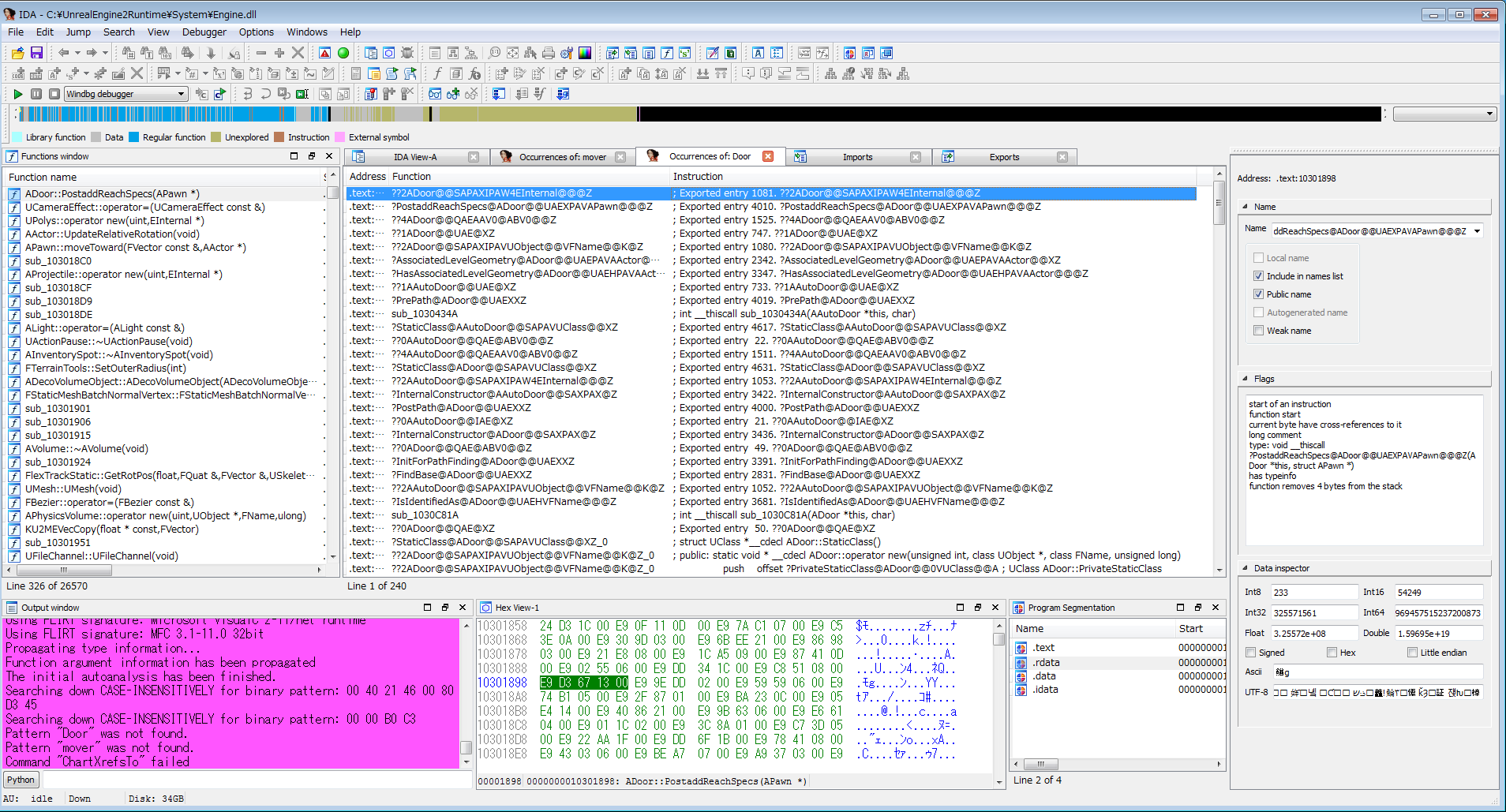
Task: Click the green circle run icon
Action: pyautogui.click(x=343, y=53)
